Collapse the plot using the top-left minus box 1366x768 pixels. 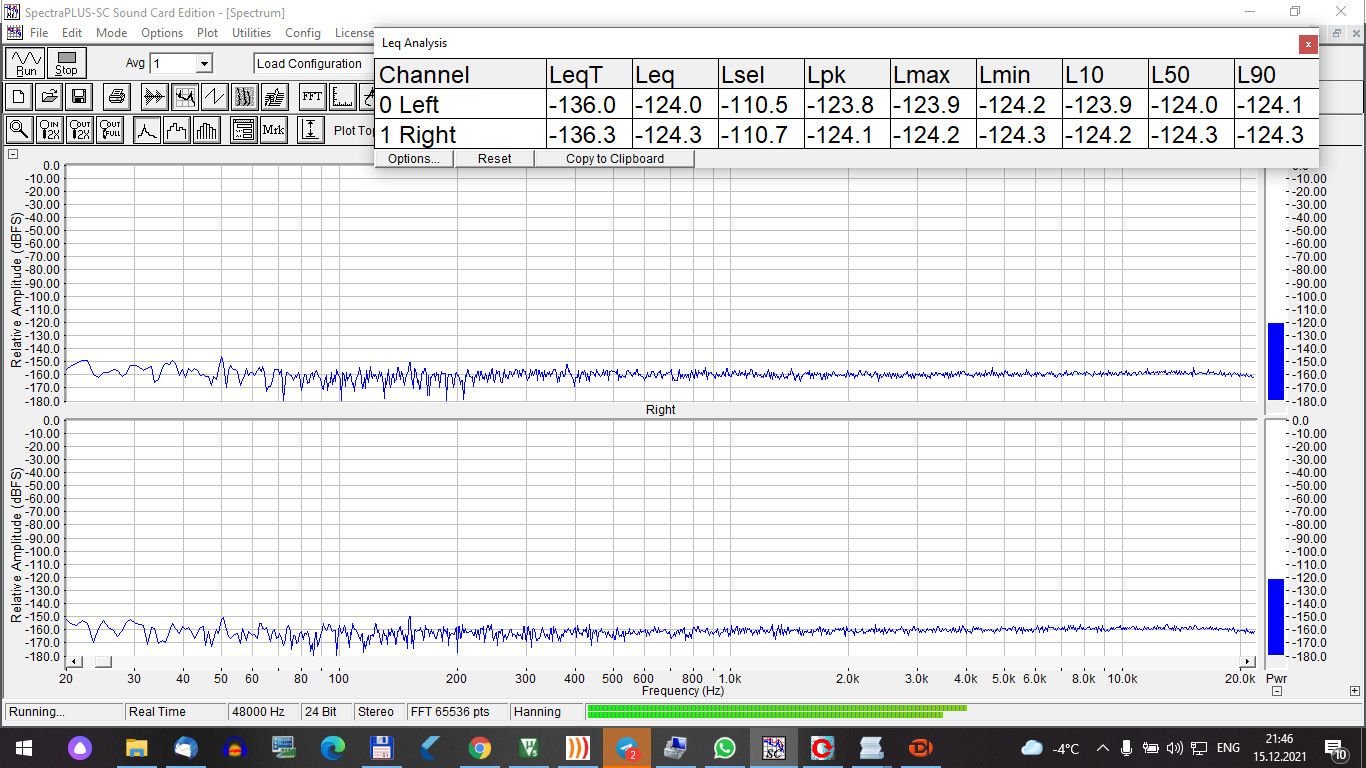pyautogui.click(x=13, y=154)
